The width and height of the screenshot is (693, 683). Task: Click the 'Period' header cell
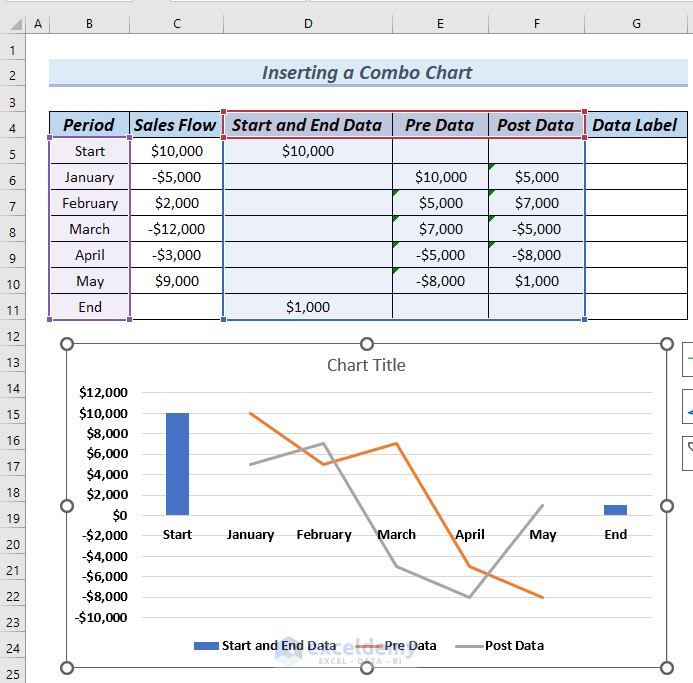pyautogui.click(x=89, y=125)
